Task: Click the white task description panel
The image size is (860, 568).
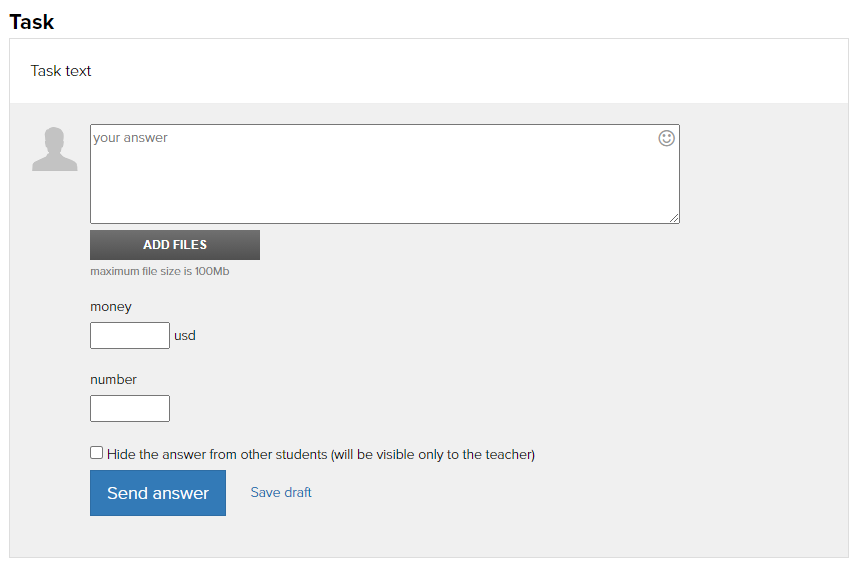Action: click(x=429, y=71)
